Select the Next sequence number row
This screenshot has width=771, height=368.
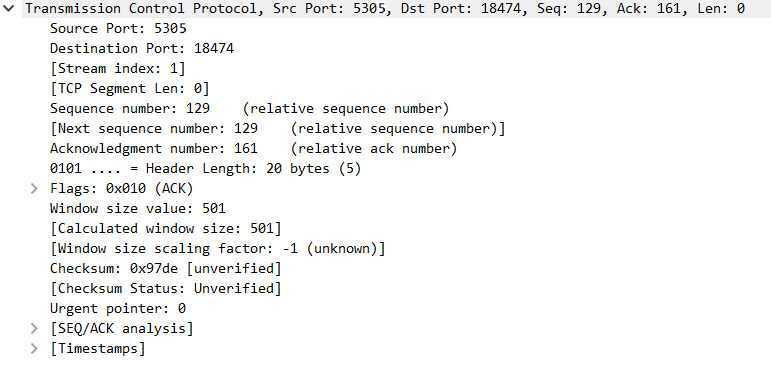[x=277, y=128]
